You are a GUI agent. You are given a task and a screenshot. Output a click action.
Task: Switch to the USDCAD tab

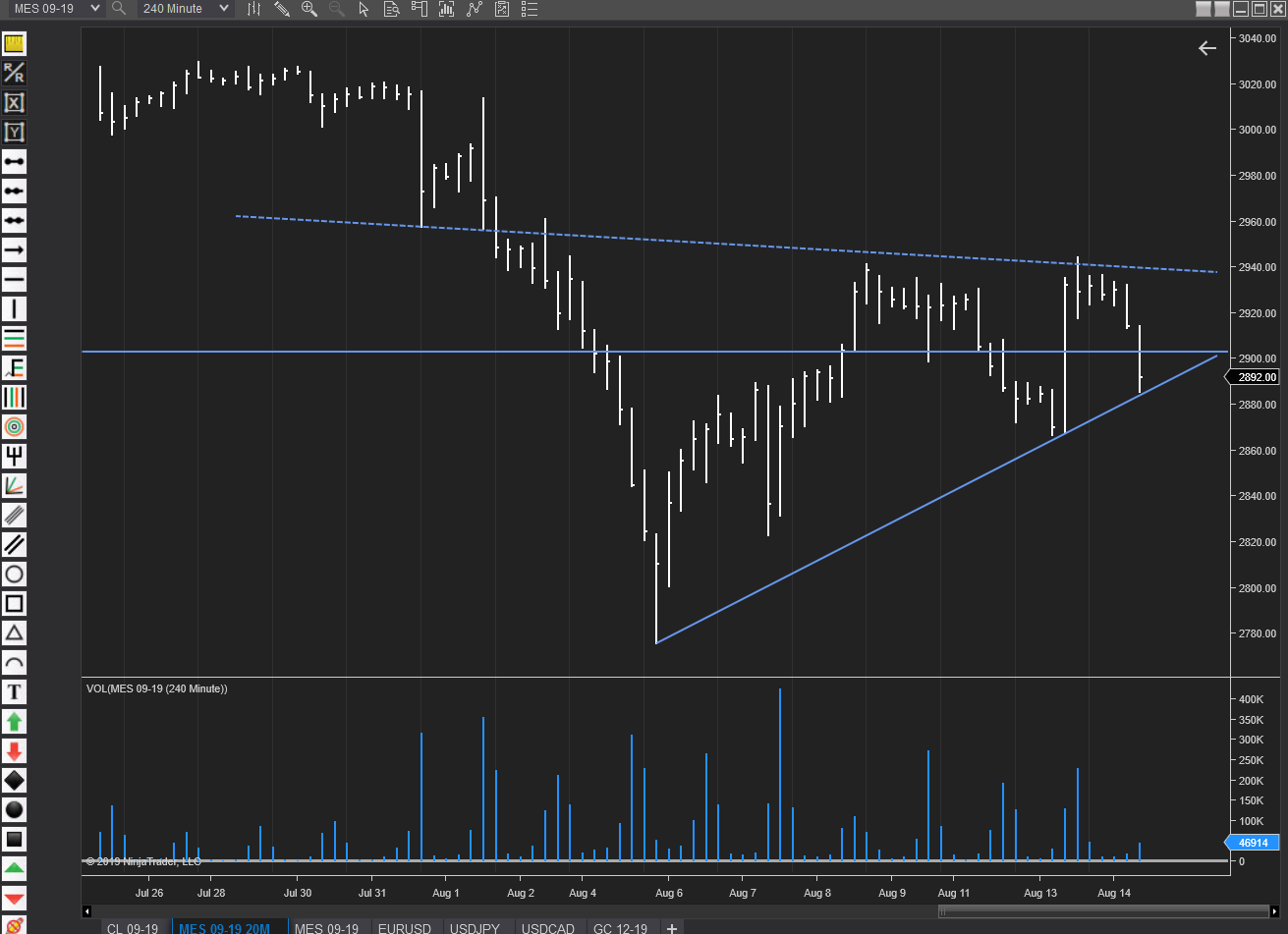point(548,927)
